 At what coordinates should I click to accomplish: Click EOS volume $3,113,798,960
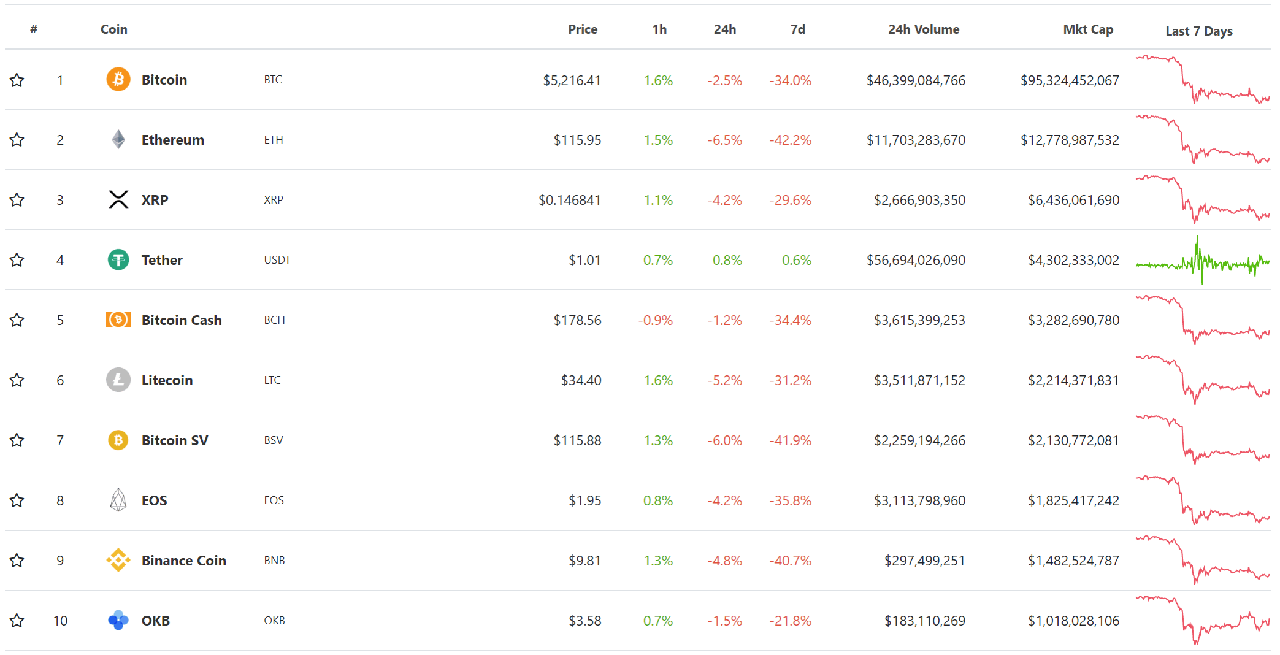coord(920,500)
